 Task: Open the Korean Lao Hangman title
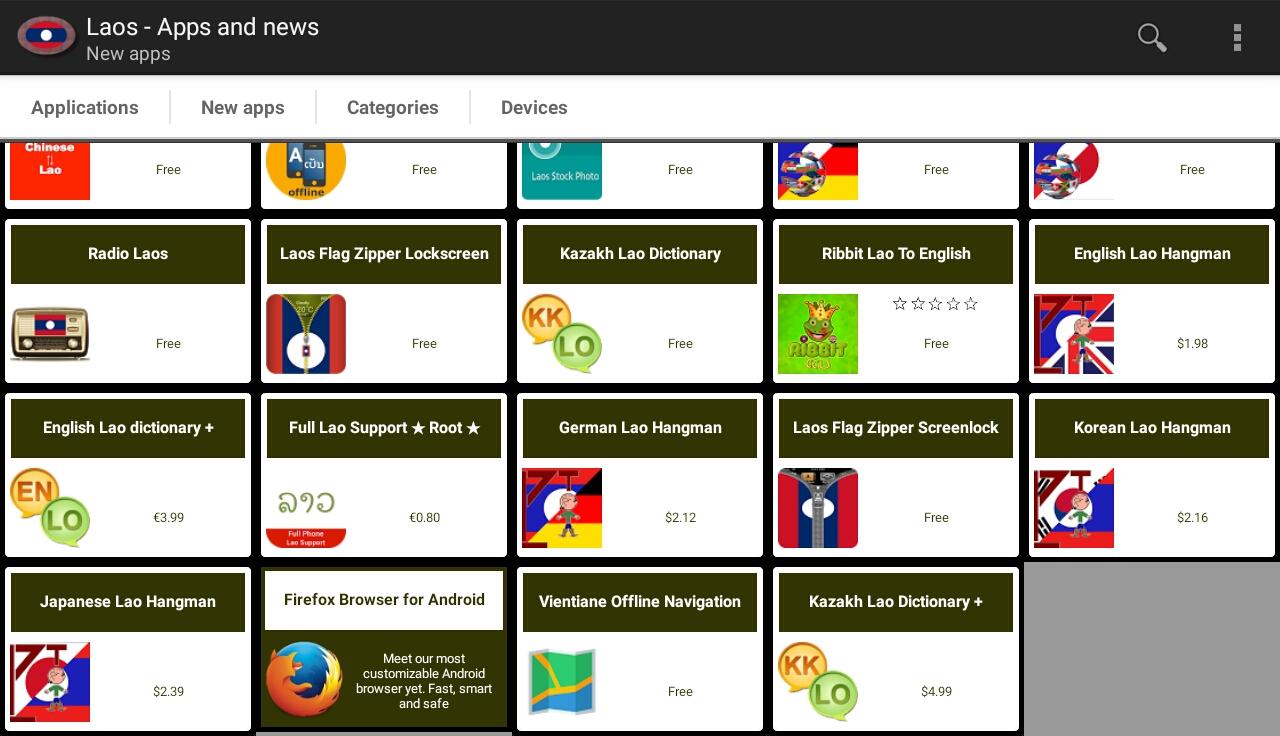[1152, 428]
